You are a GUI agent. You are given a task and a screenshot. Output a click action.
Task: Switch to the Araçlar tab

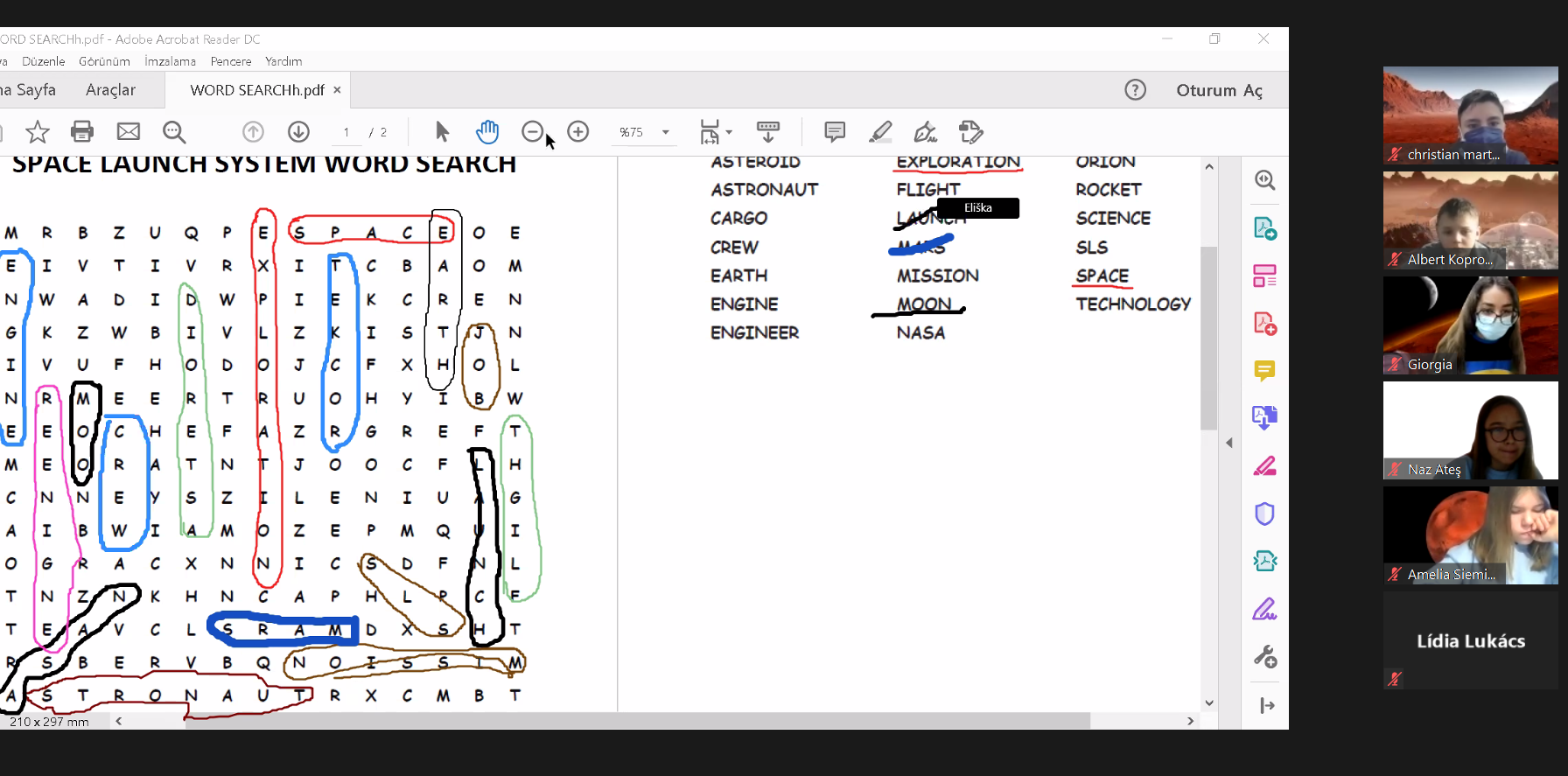pyautogui.click(x=110, y=90)
